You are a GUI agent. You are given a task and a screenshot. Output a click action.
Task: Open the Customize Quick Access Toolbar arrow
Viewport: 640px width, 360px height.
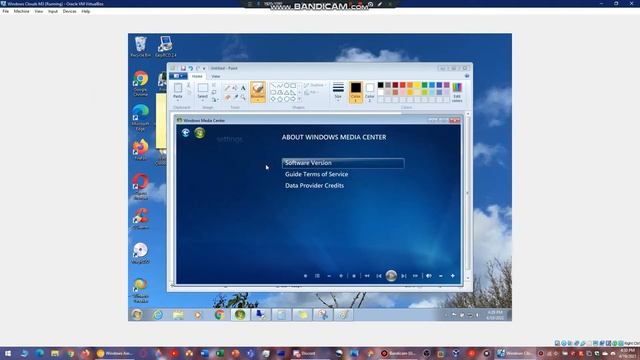[204, 68]
